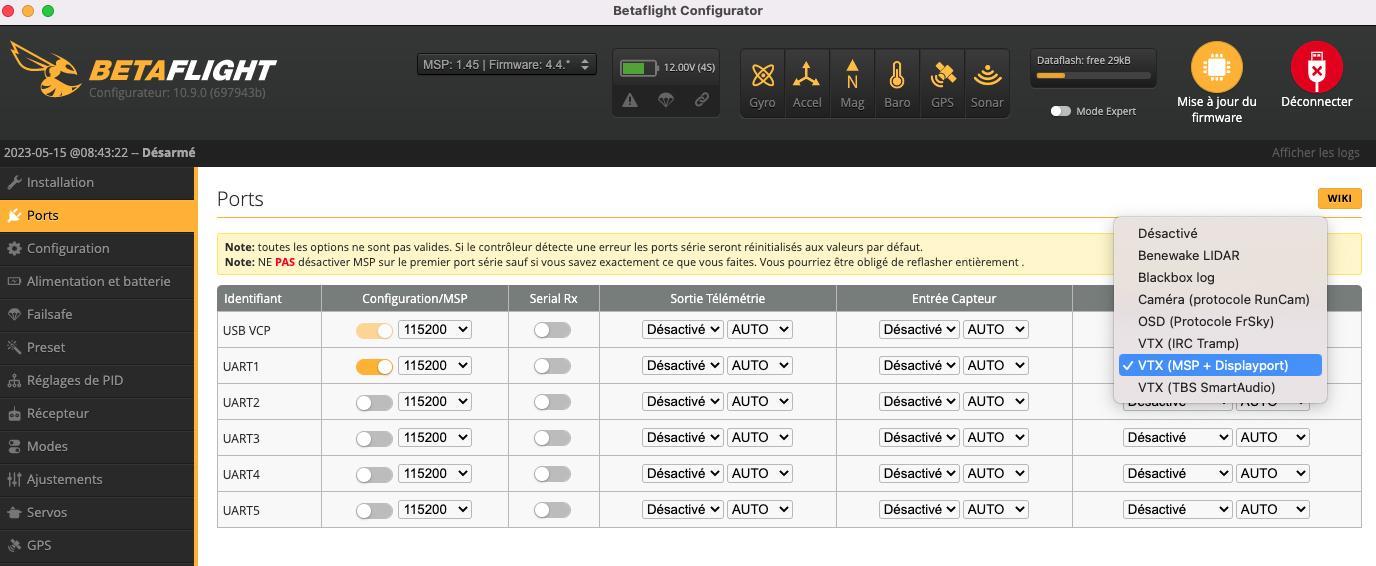
Task: Enable UART4 Configuration/MSP switch
Action: tap(374, 474)
